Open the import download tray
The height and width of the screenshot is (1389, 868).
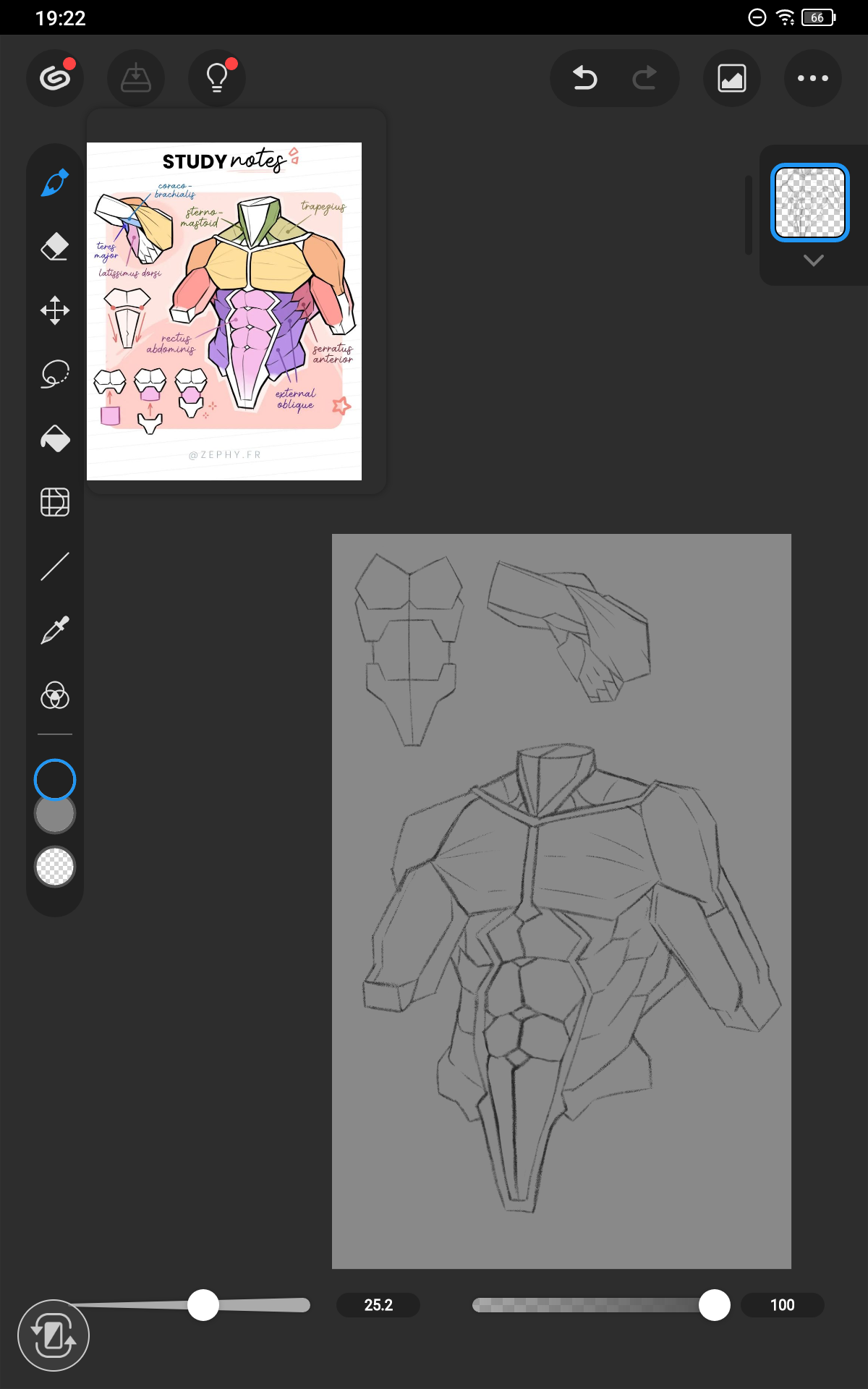[136, 78]
